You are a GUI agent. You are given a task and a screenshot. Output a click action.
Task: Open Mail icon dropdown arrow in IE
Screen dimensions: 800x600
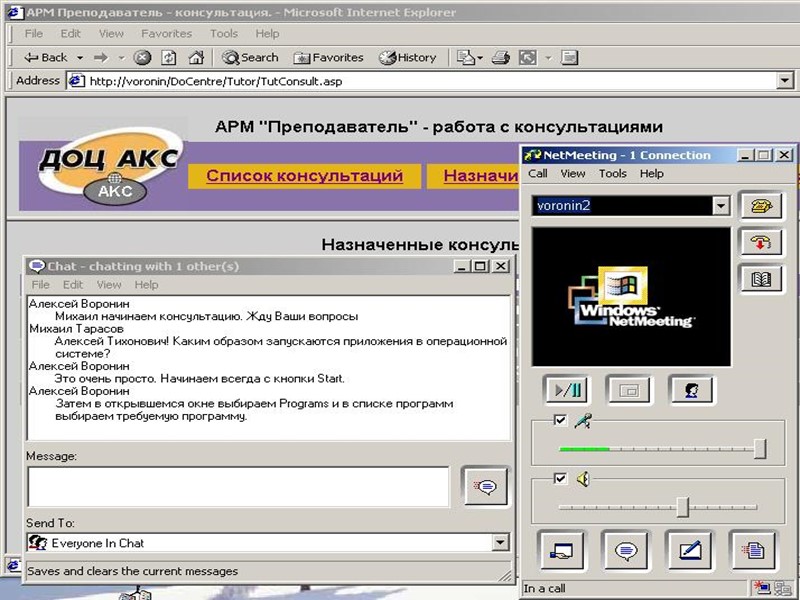click(x=480, y=59)
